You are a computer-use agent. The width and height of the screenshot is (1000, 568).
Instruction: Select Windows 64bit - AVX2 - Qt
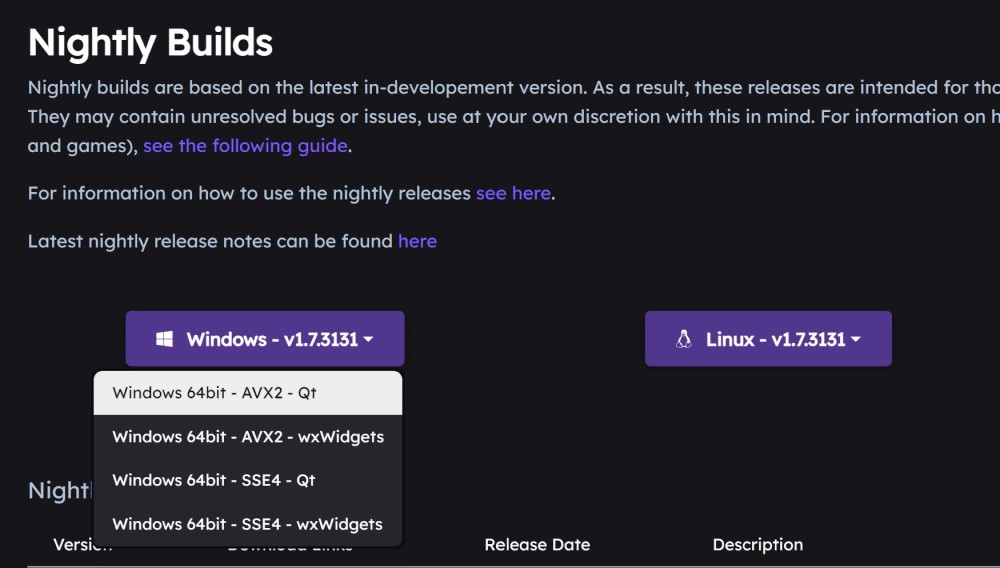coord(214,393)
